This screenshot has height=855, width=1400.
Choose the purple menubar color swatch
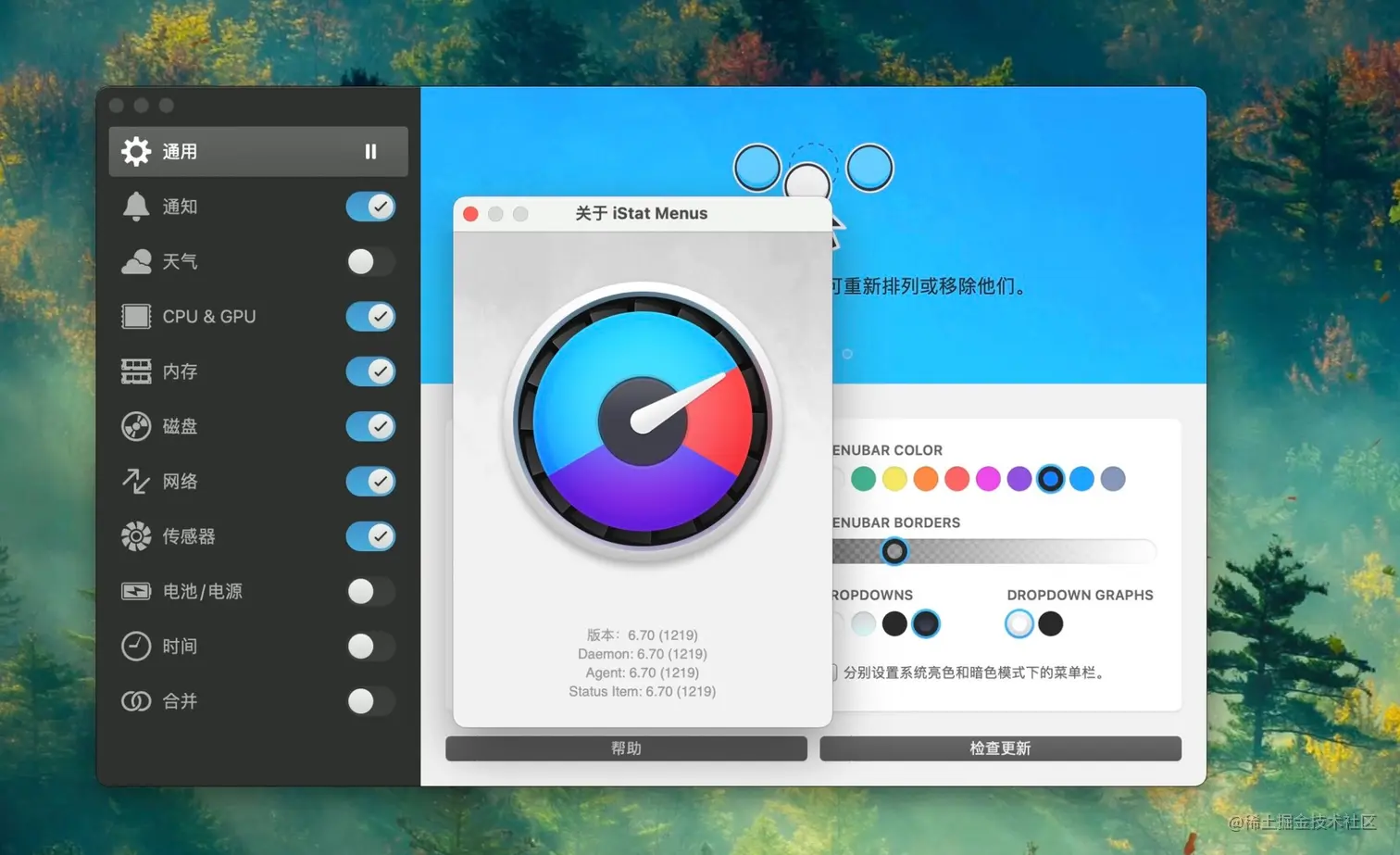point(1019,479)
